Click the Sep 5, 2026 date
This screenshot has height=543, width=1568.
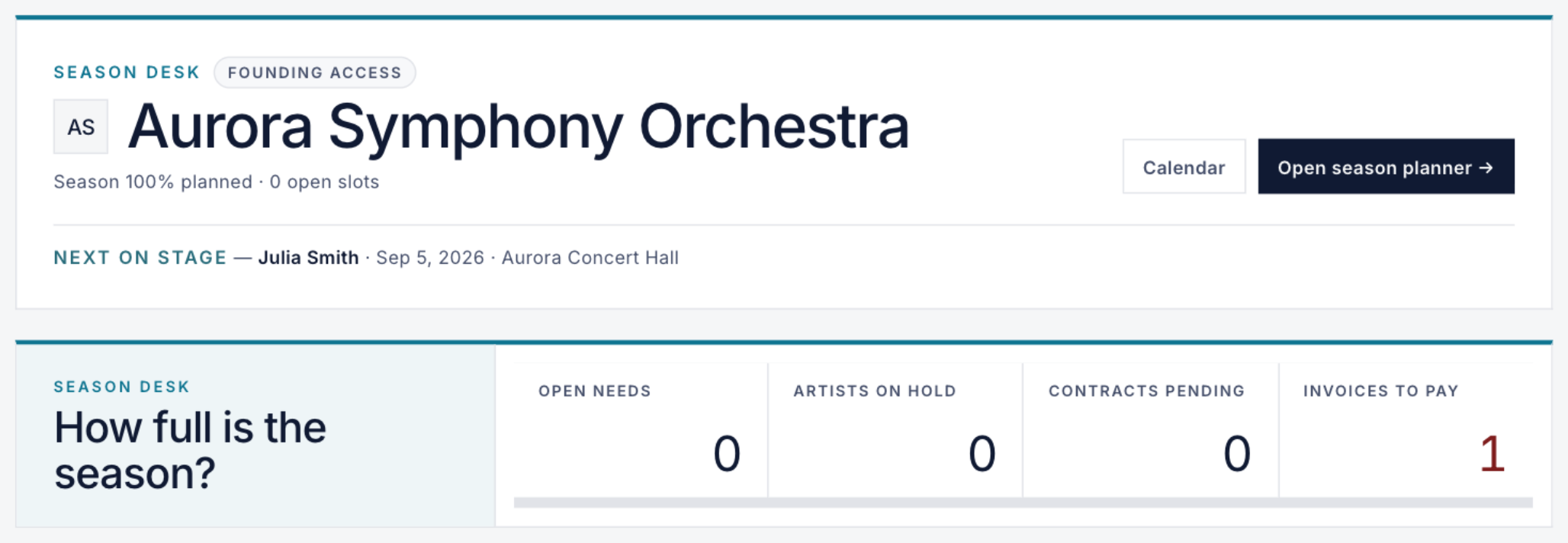[430, 258]
